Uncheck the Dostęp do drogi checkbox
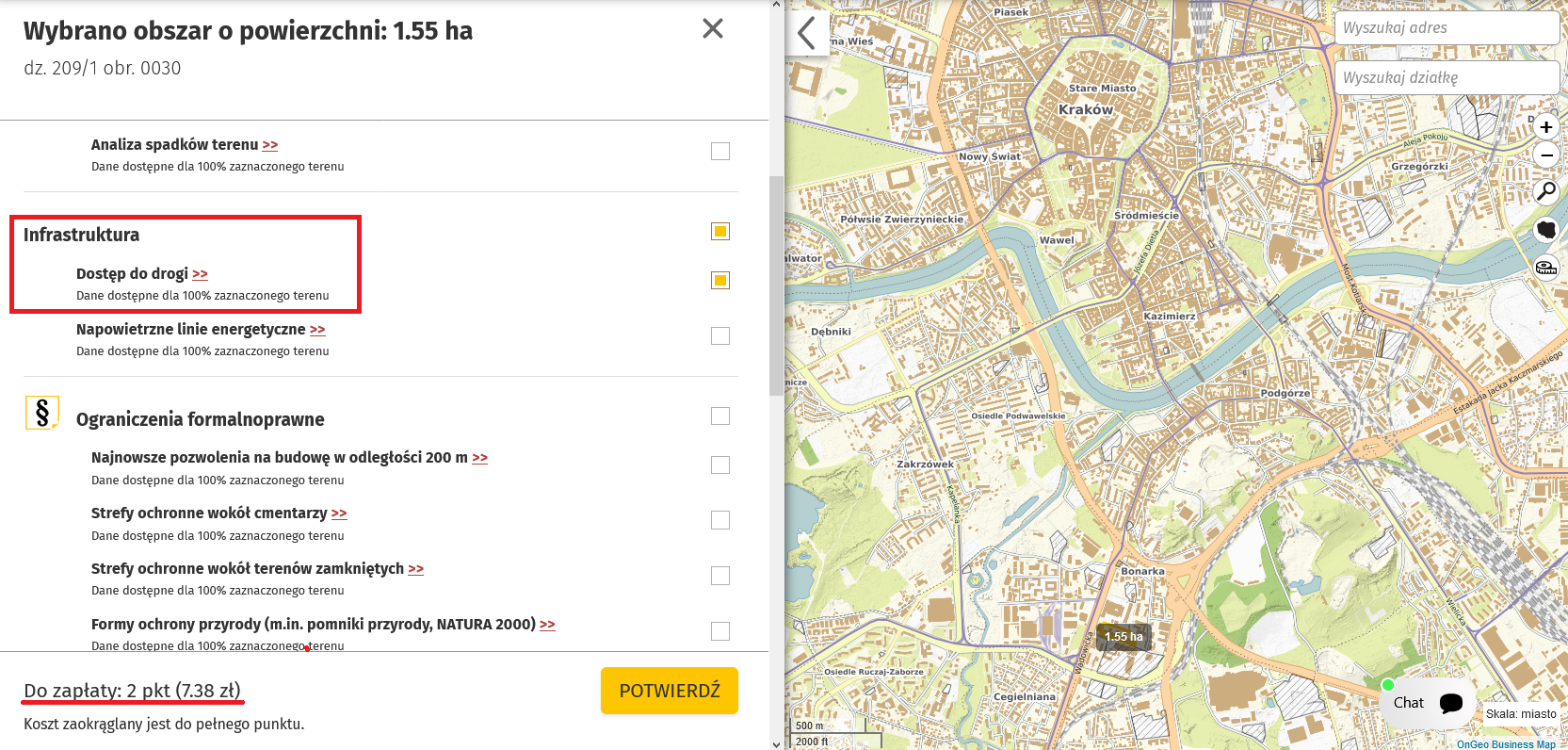The image size is (1568, 750). (x=720, y=280)
